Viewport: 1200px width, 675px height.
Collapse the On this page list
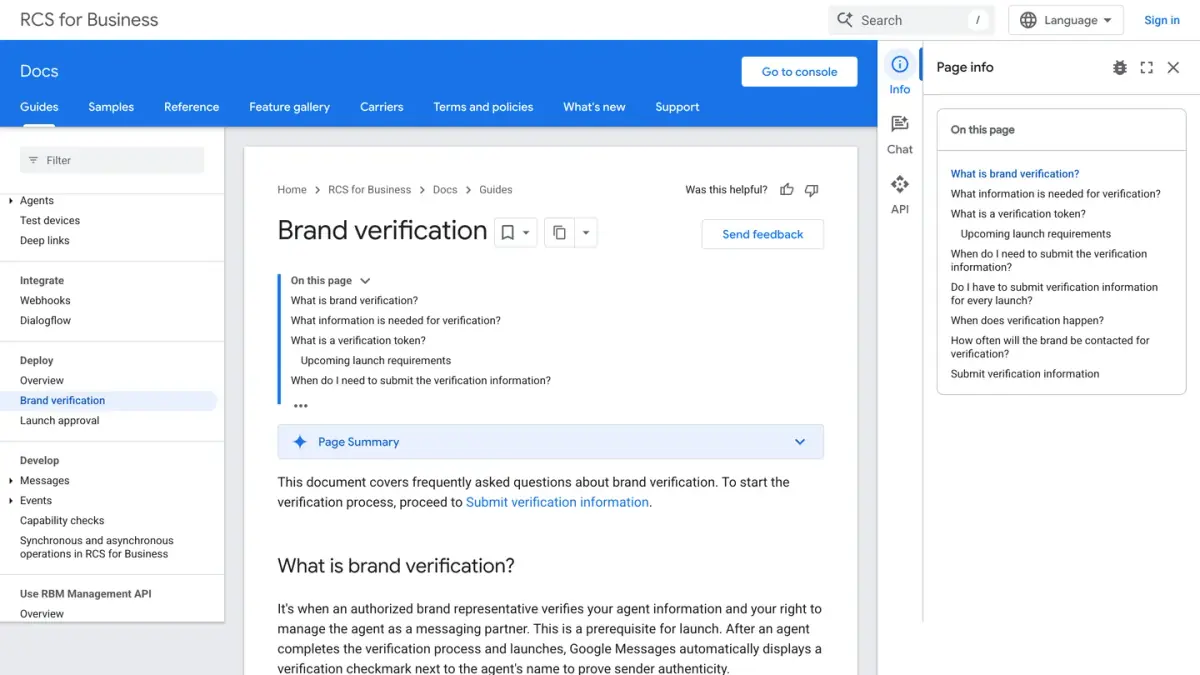coord(365,281)
